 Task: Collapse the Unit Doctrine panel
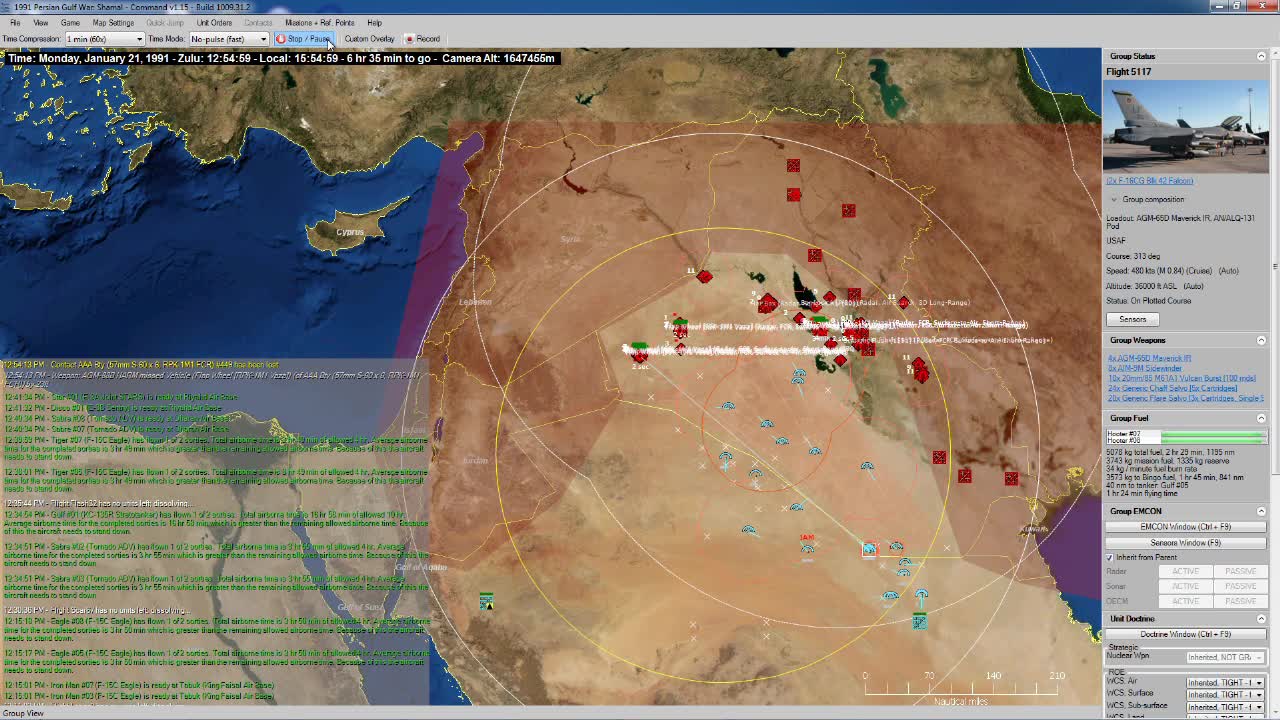1260,618
